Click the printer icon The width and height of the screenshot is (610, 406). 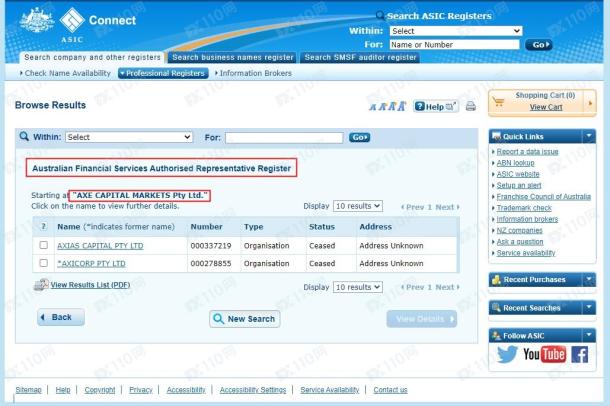coord(471,106)
